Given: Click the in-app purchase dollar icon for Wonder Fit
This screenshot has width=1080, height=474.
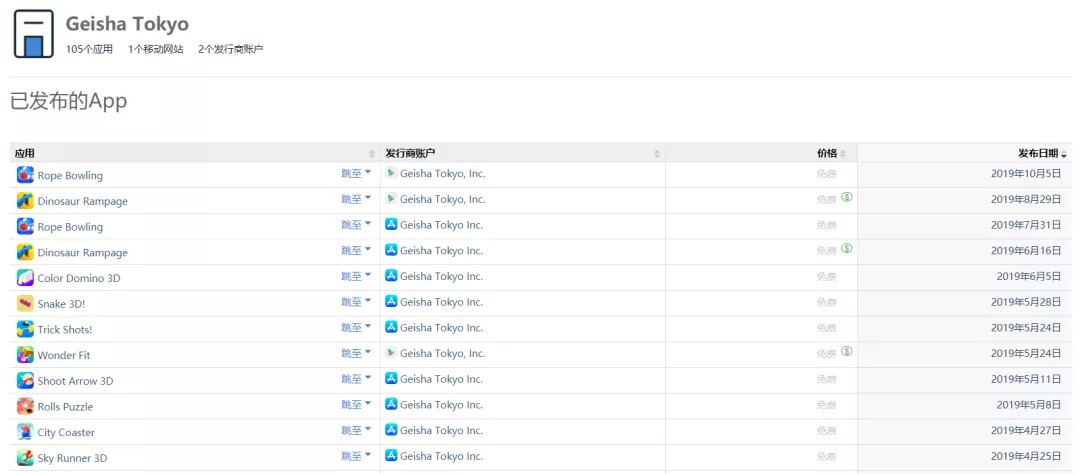Looking at the screenshot, I should click(x=847, y=351).
